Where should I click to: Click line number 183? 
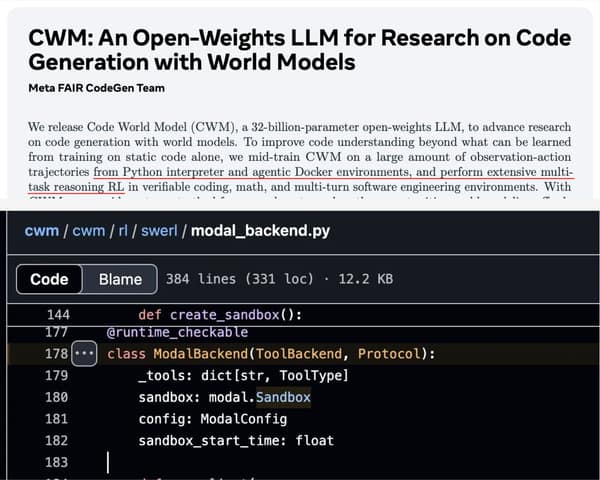pyautogui.click(x=57, y=462)
